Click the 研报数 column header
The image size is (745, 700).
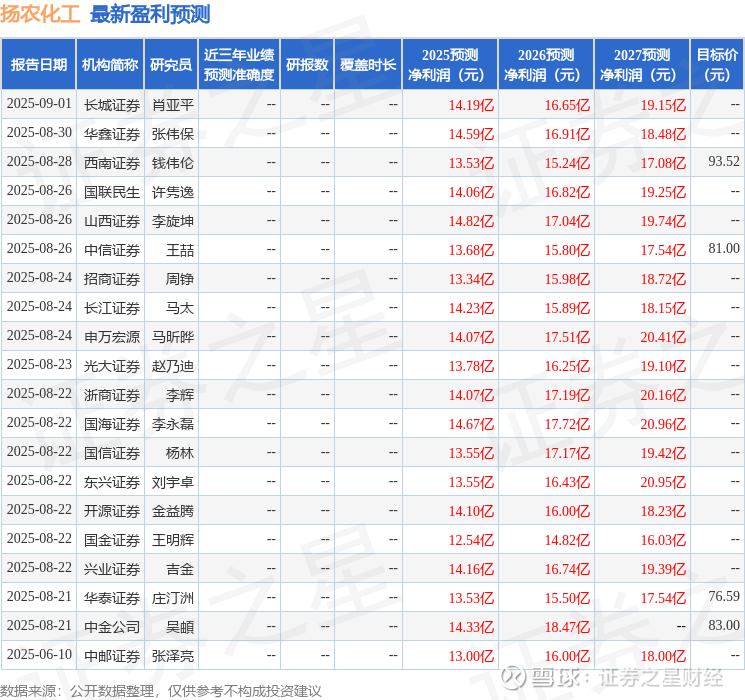[307, 65]
